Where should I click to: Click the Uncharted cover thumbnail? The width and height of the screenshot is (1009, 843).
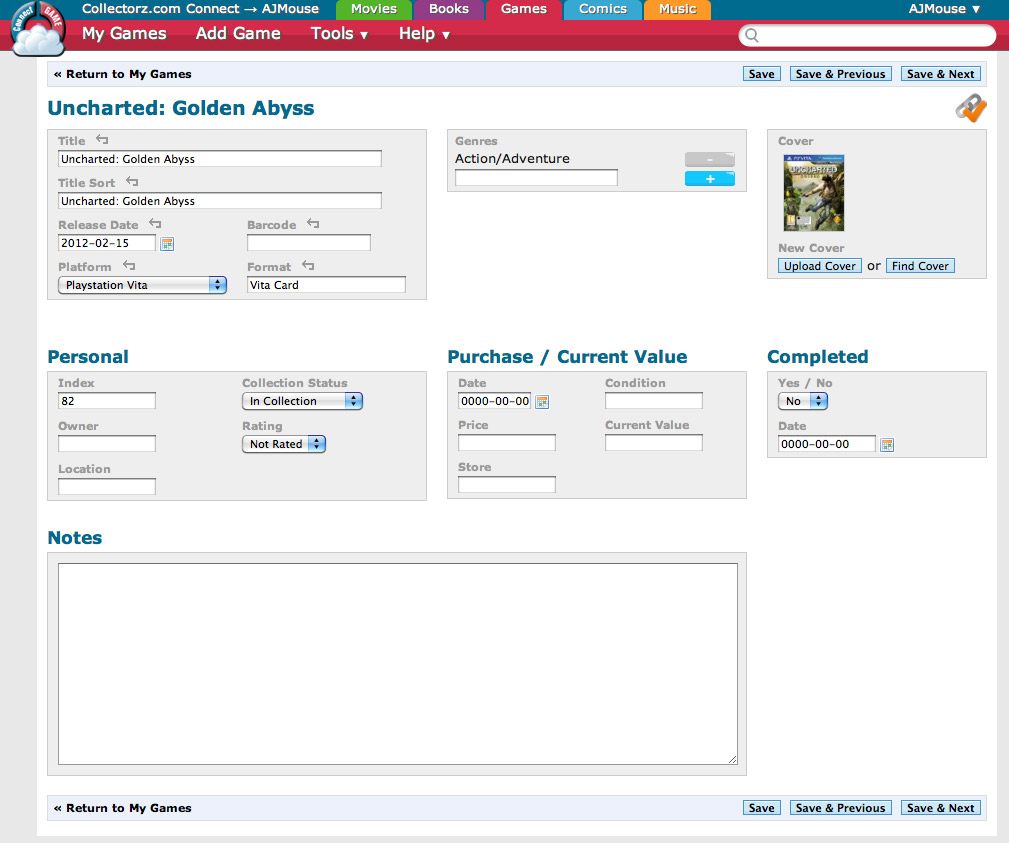point(814,193)
